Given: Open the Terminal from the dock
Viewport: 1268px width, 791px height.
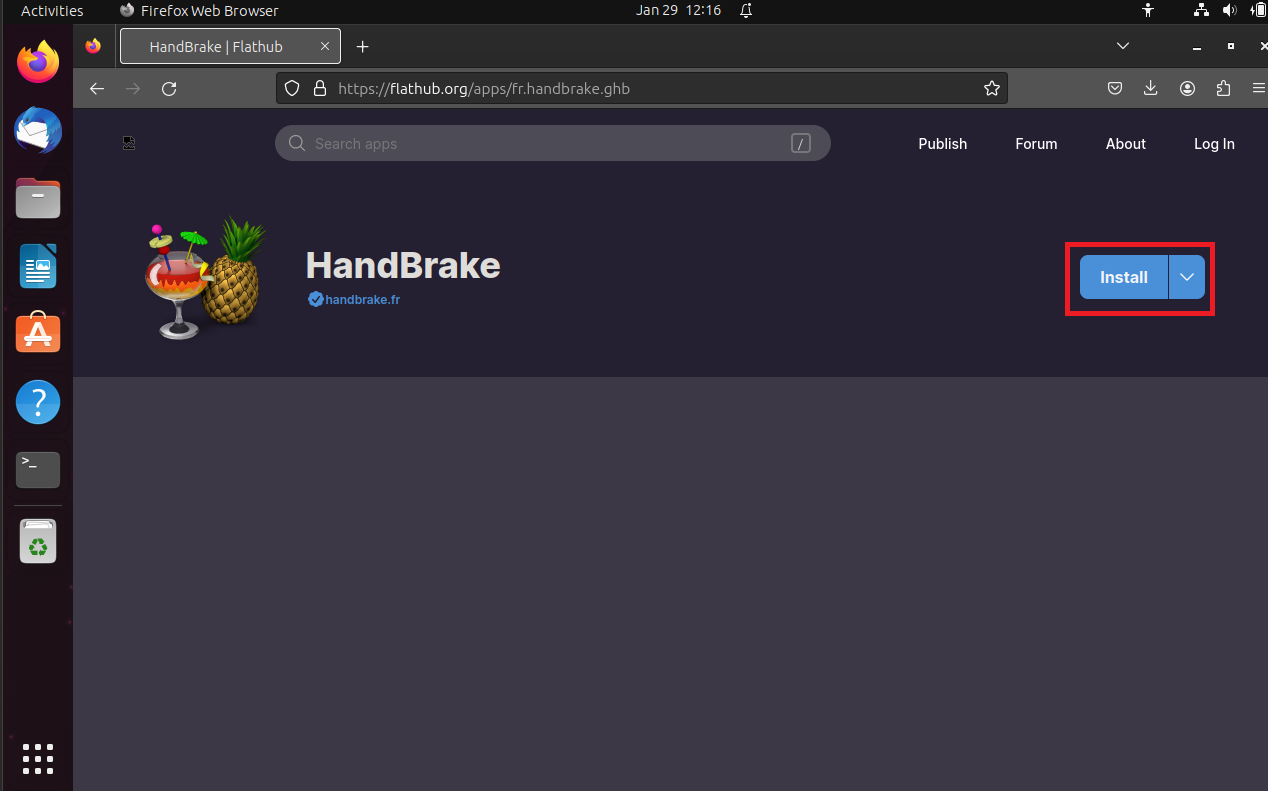Looking at the screenshot, I should pyautogui.click(x=37, y=469).
